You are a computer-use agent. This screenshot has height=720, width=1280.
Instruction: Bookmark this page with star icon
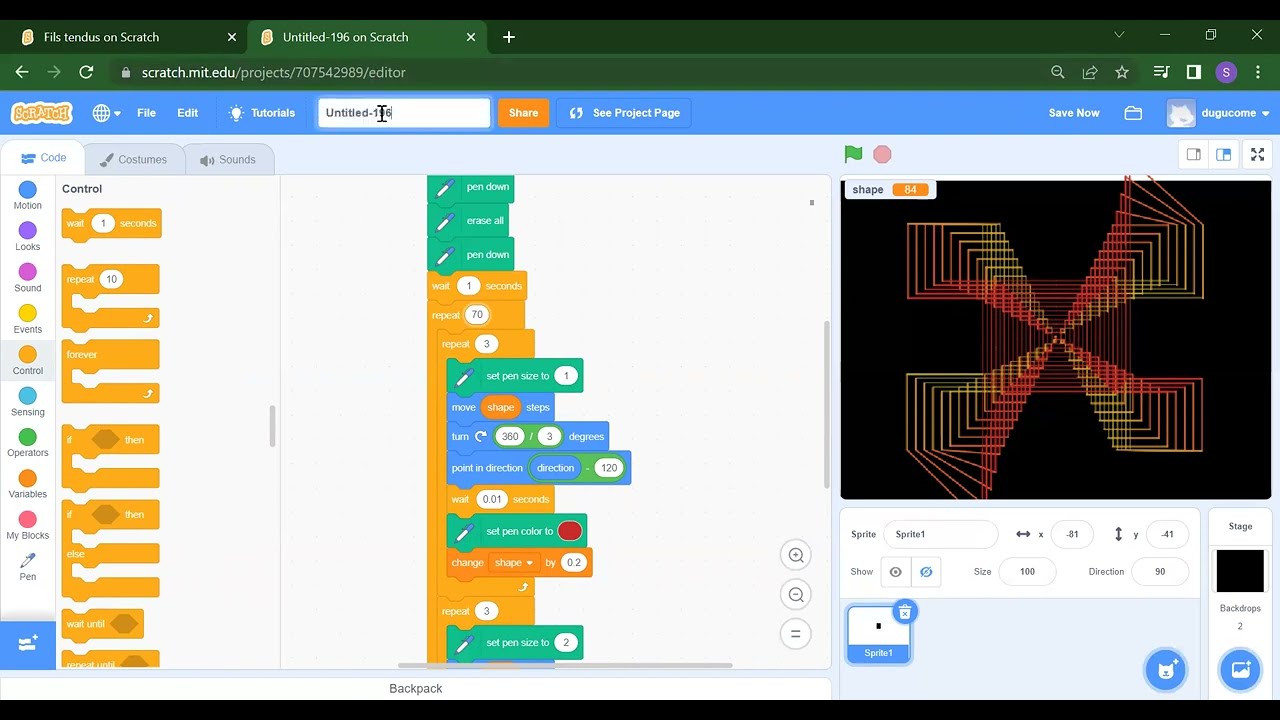tap(1122, 72)
